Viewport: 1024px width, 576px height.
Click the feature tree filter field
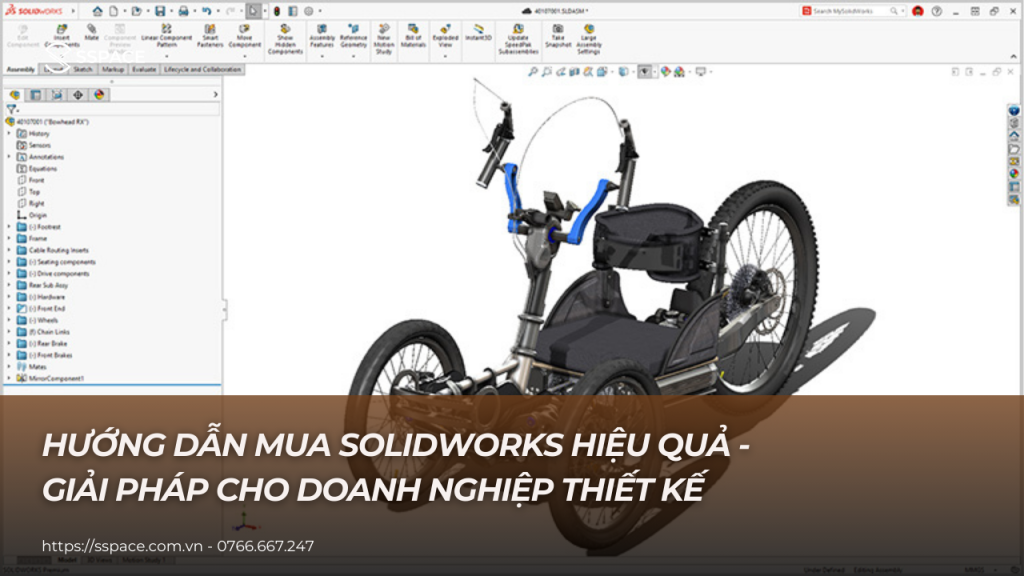tap(112, 110)
